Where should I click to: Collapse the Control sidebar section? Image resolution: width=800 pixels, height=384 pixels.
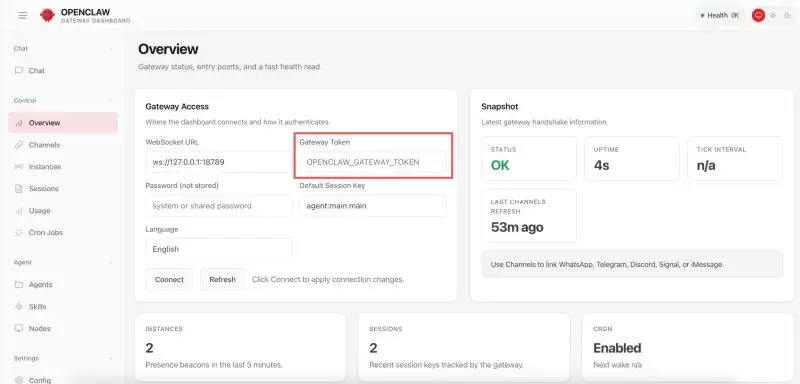point(110,101)
